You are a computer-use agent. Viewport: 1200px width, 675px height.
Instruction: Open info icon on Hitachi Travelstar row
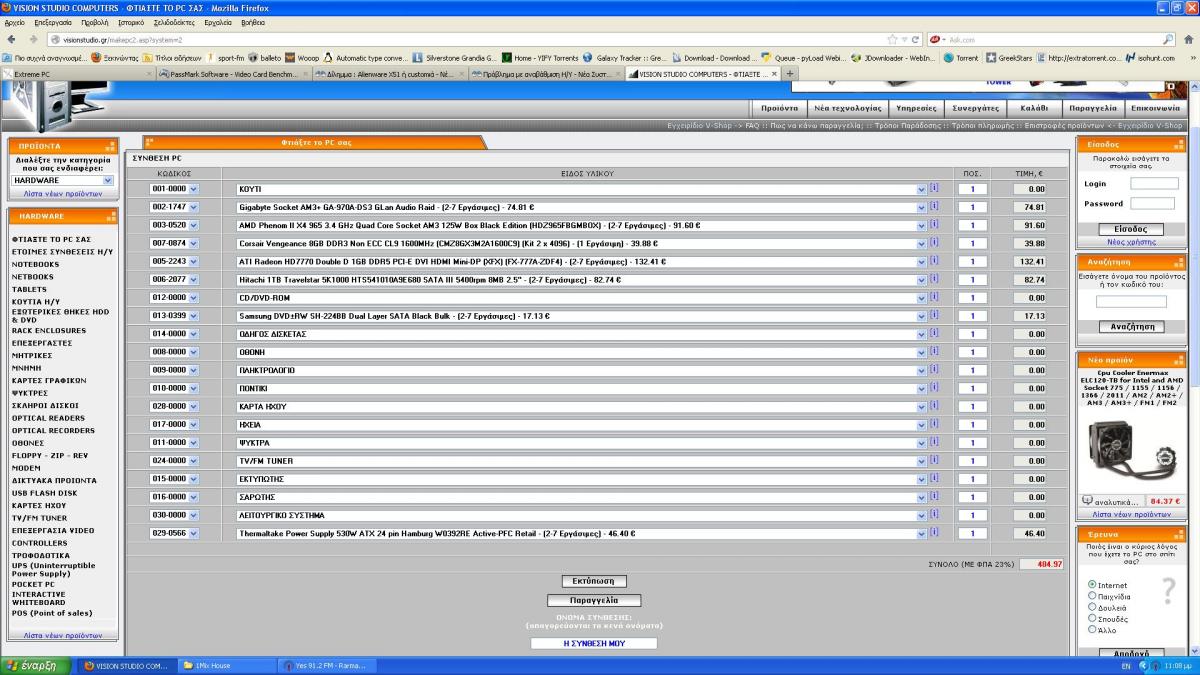pyautogui.click(x=934, y=278)
